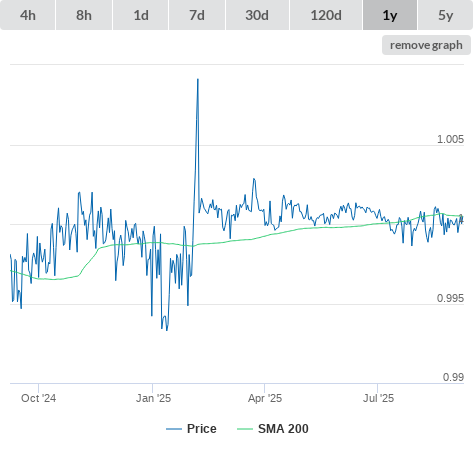Click the top of the tallest price spike

coord(198,80)
